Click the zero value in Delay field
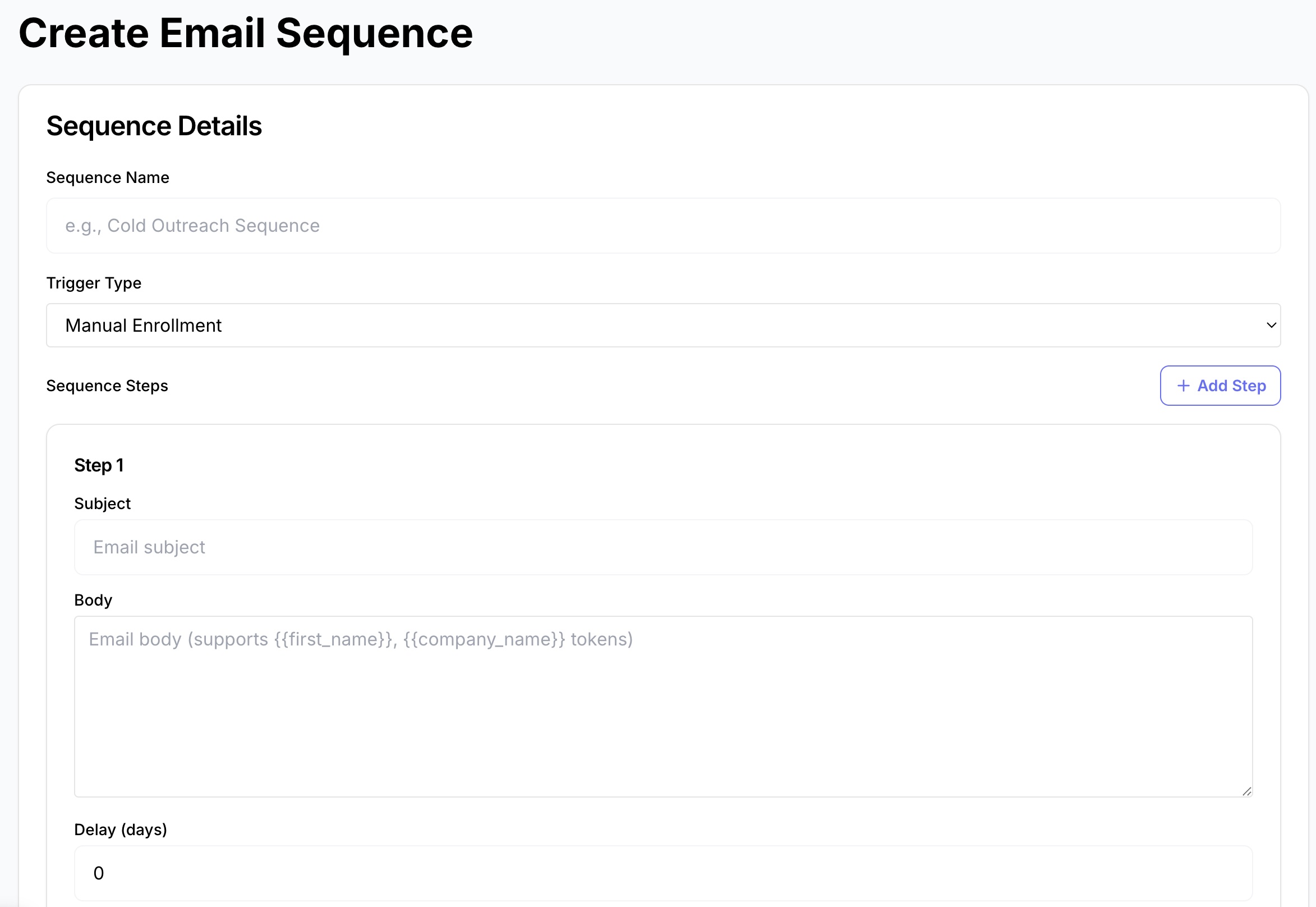The height and width of the screenshot is (907, 1316). tap(99, 873)
